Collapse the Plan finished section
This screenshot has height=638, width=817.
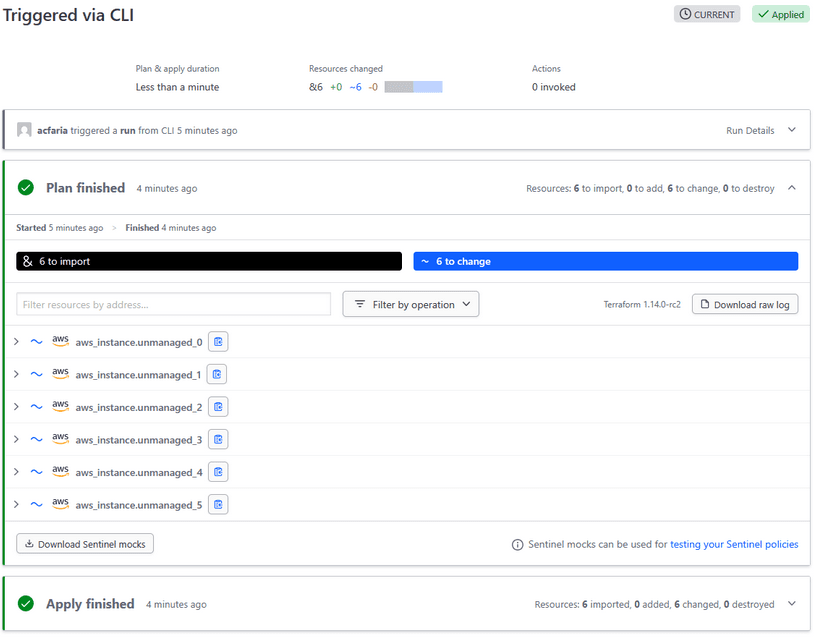coord(793,187)
